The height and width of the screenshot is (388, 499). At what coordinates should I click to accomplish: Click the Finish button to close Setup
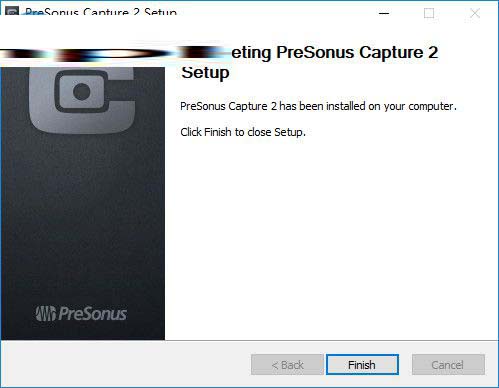click(362, 364)
